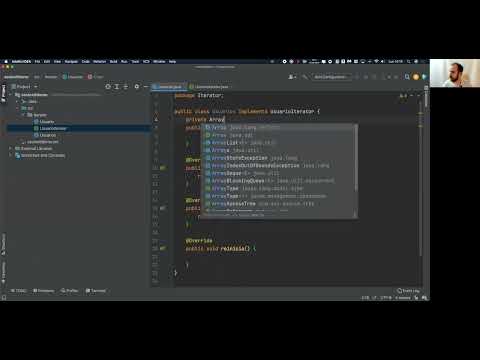Open the Build menu
The image size is (480, 360).
coord(113,62)
